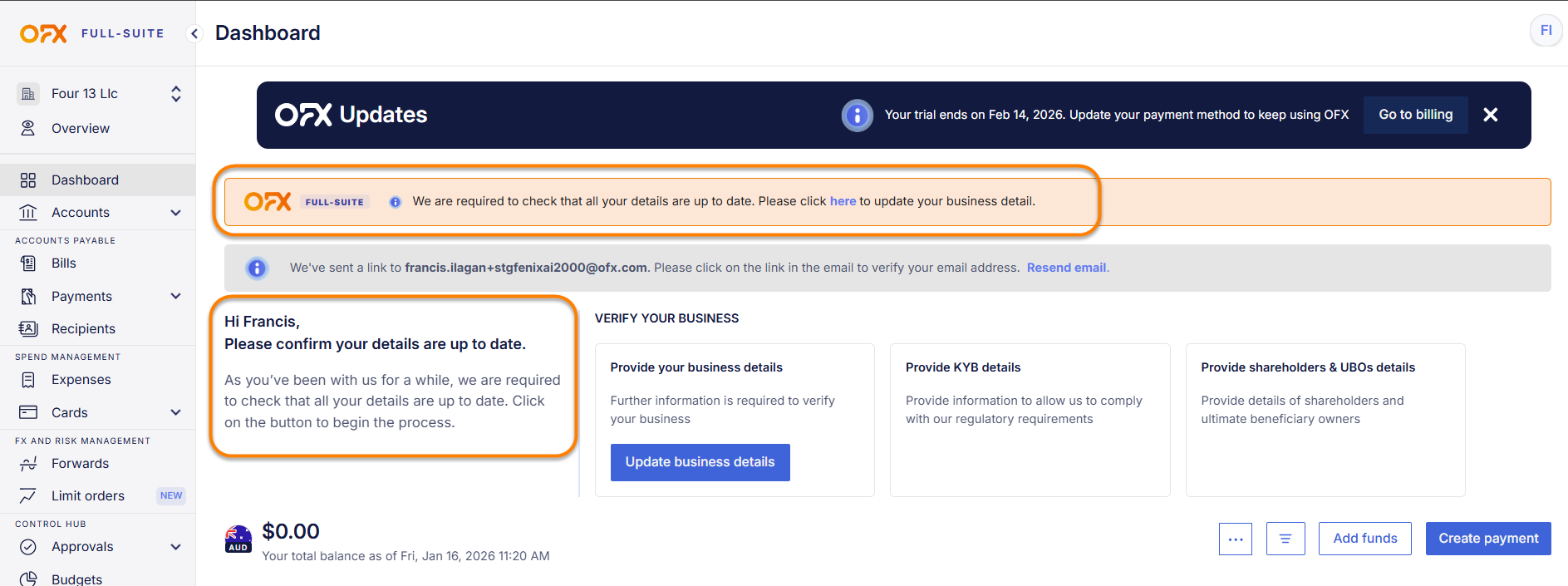This screenshot has width=1568, height=586.
Task: Click the Approvals checkmark icon
Action: coord(28,547)
